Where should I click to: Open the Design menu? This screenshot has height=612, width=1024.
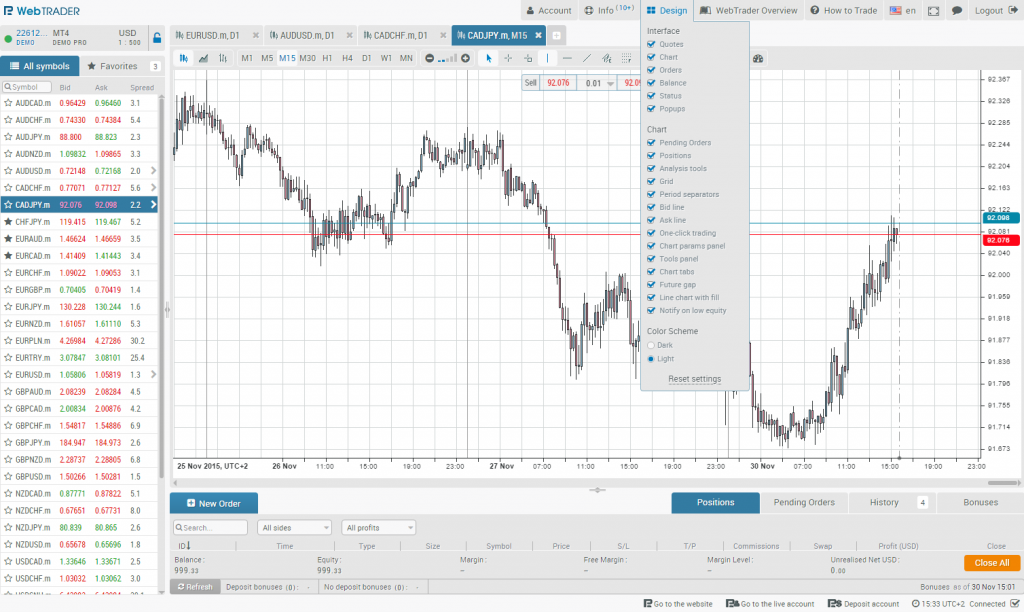(667, 10)
